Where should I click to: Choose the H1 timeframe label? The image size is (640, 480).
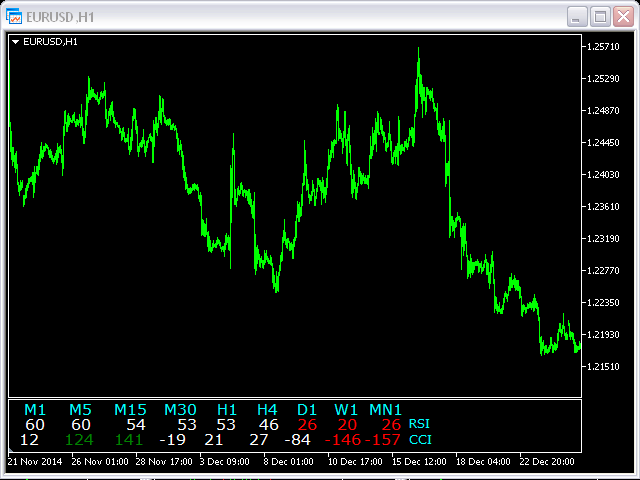tap(227, 409)
